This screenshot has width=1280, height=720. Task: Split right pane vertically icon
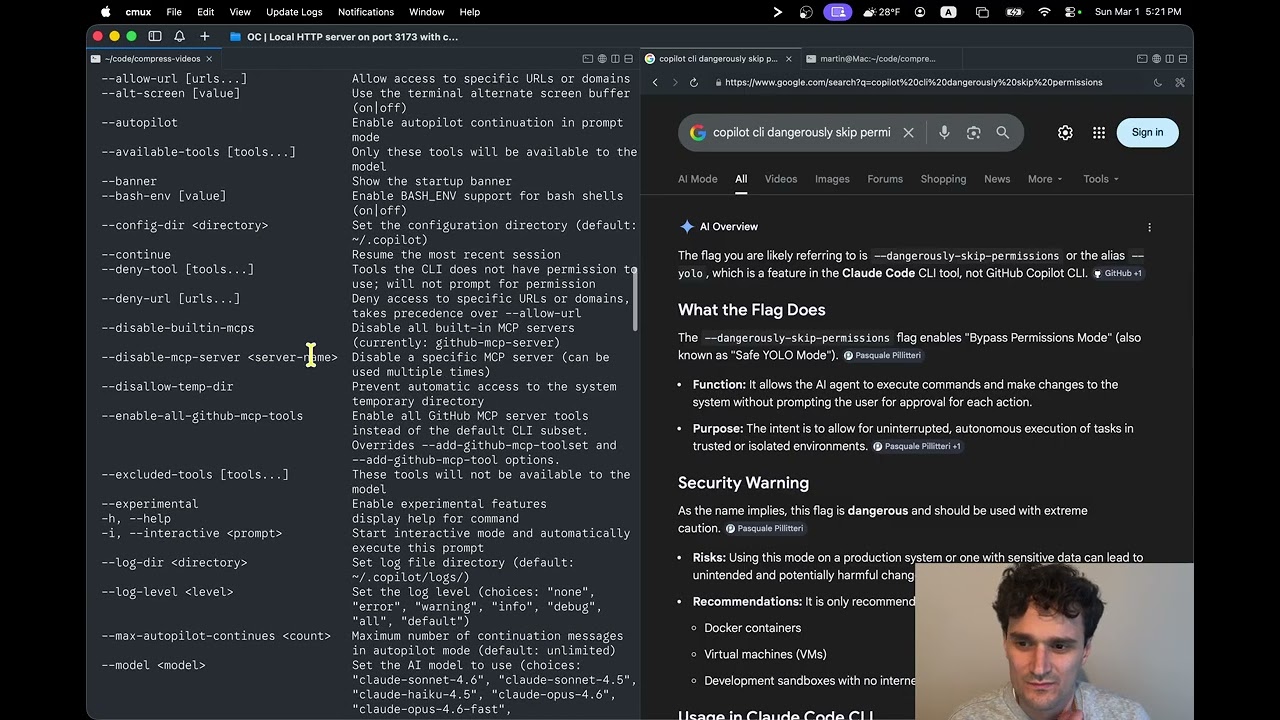pyautogui.click(x=1170, y=59)
